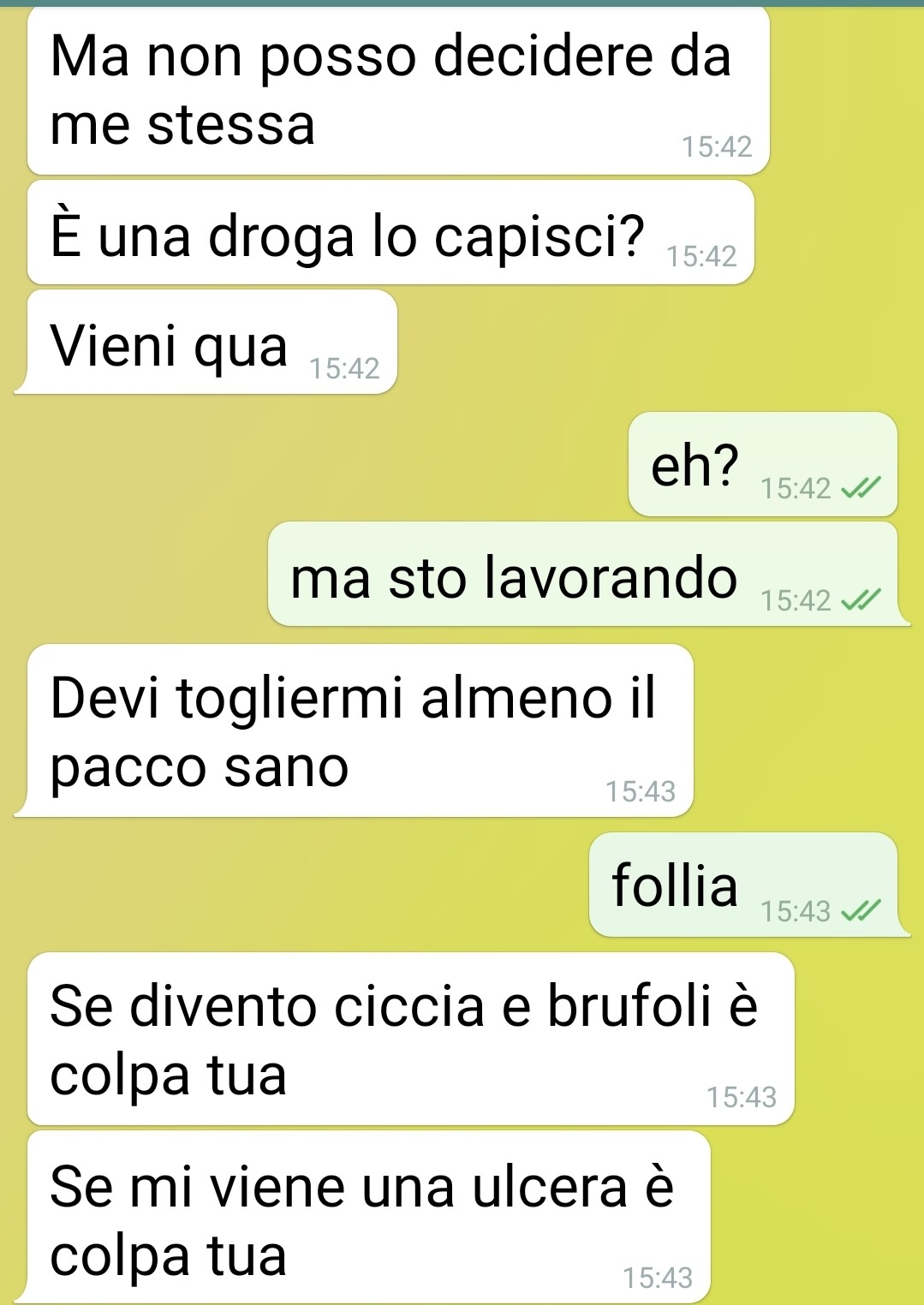Tap the 15:42 timestamp on 'Vieni qua'

pos(344,368)
